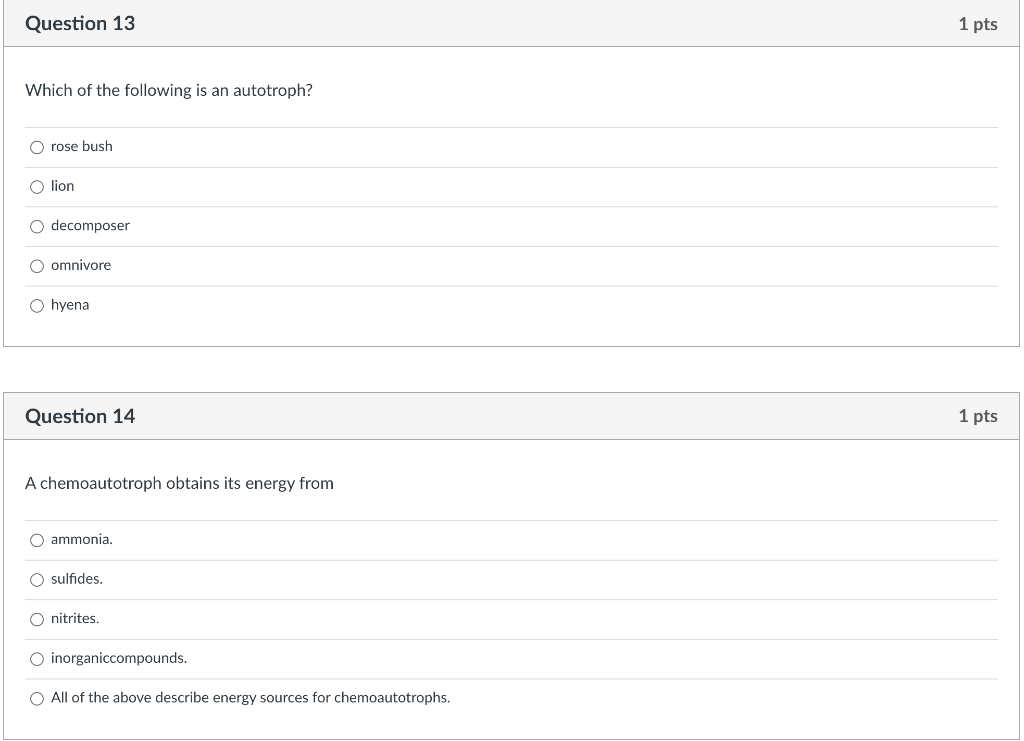Click the chemoautotroph question text
The height and width of the screenshot is (741, 1024).
coord(180,484)
